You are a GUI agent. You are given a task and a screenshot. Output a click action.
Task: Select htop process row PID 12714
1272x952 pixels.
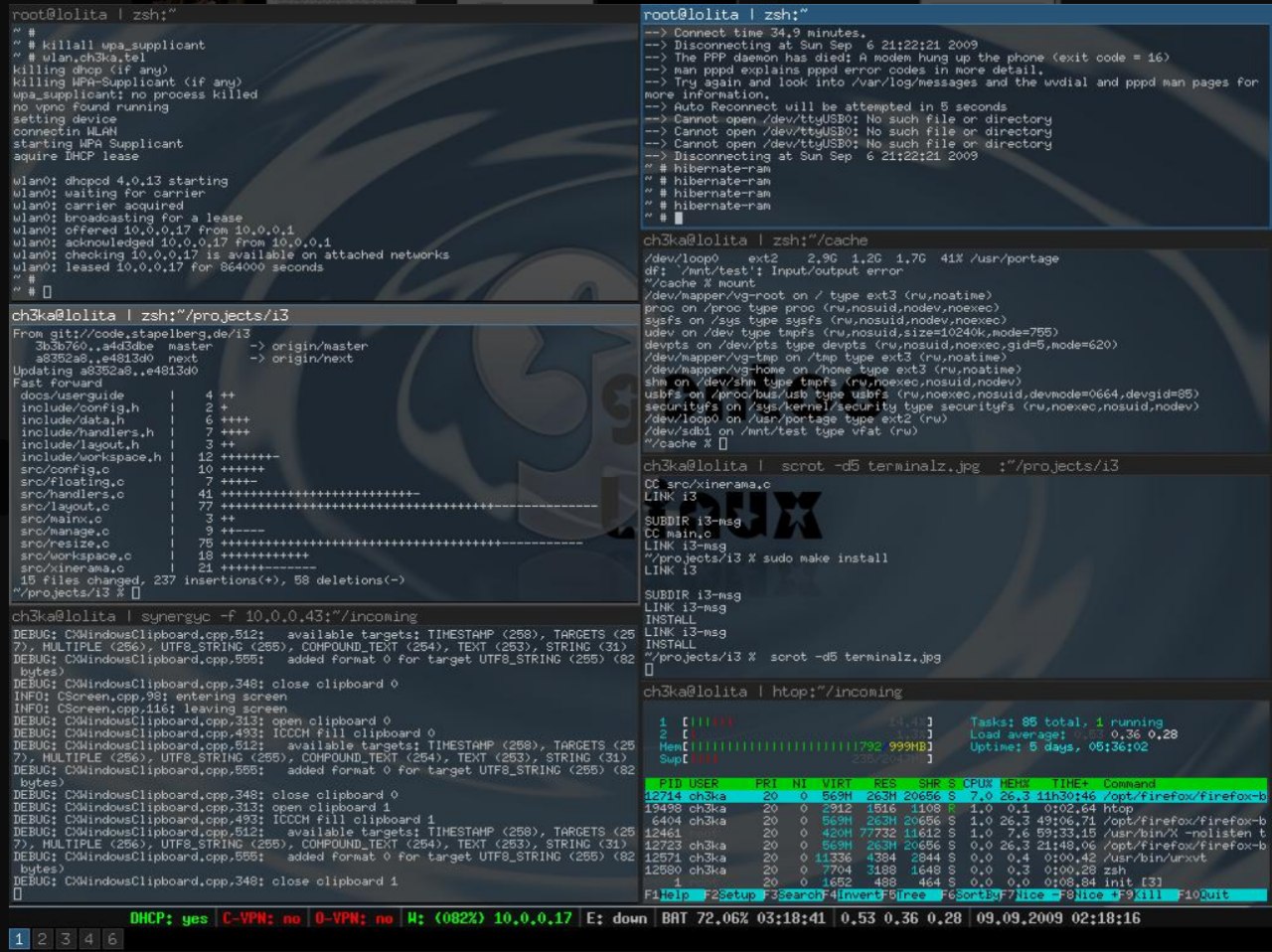tap(956, 796)
